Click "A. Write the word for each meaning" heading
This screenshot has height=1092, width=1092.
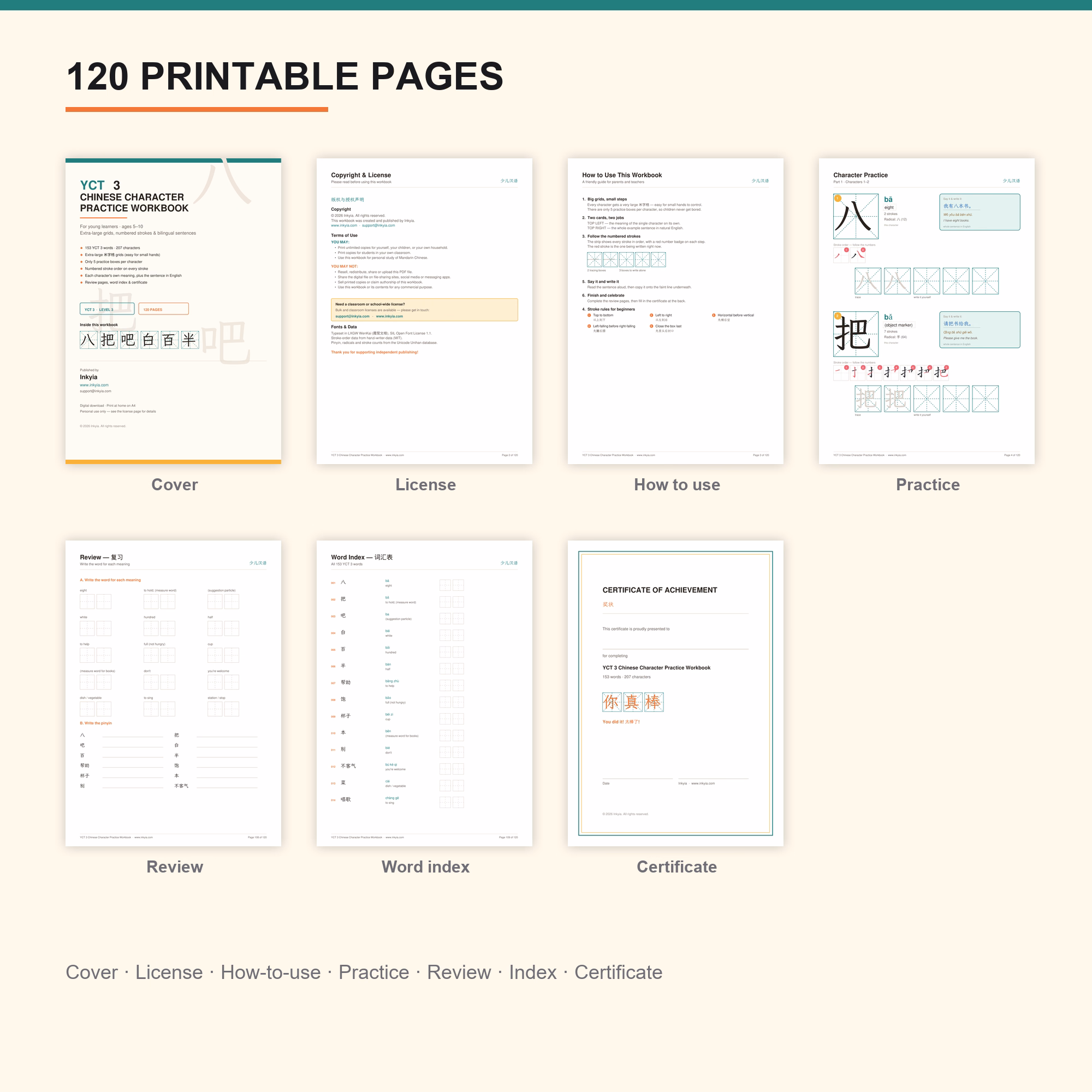point(110,580)
